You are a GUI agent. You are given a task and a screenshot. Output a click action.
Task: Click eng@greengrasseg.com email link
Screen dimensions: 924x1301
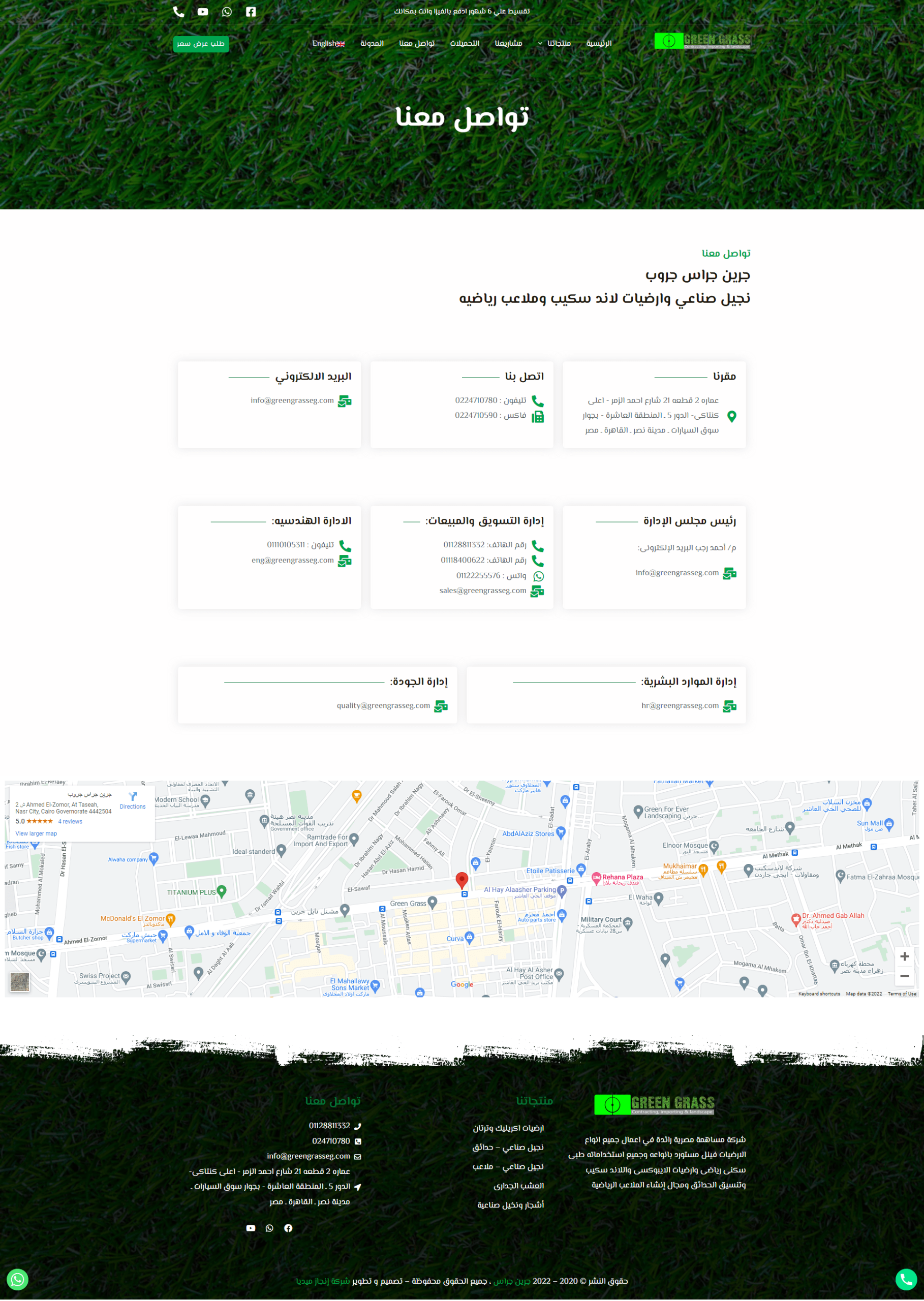point(292,561)
